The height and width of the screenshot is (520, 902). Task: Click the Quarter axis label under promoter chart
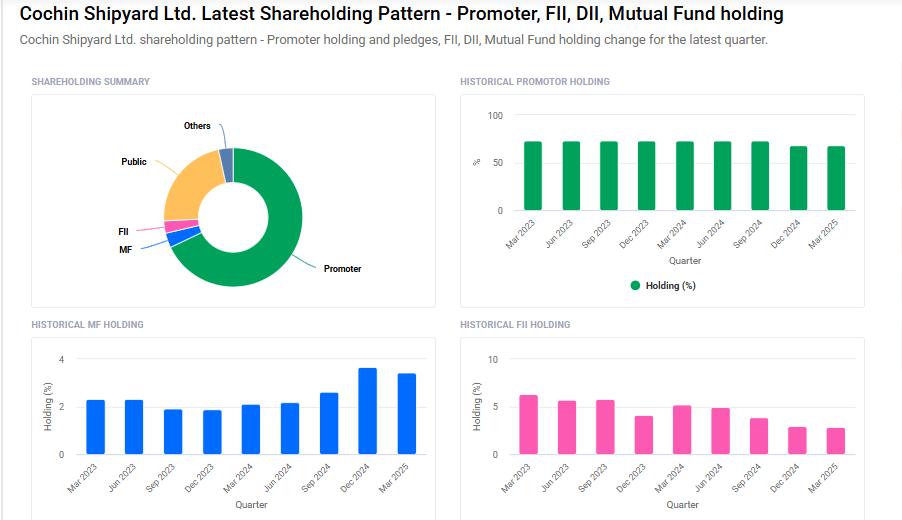click(x=685, y=261)
